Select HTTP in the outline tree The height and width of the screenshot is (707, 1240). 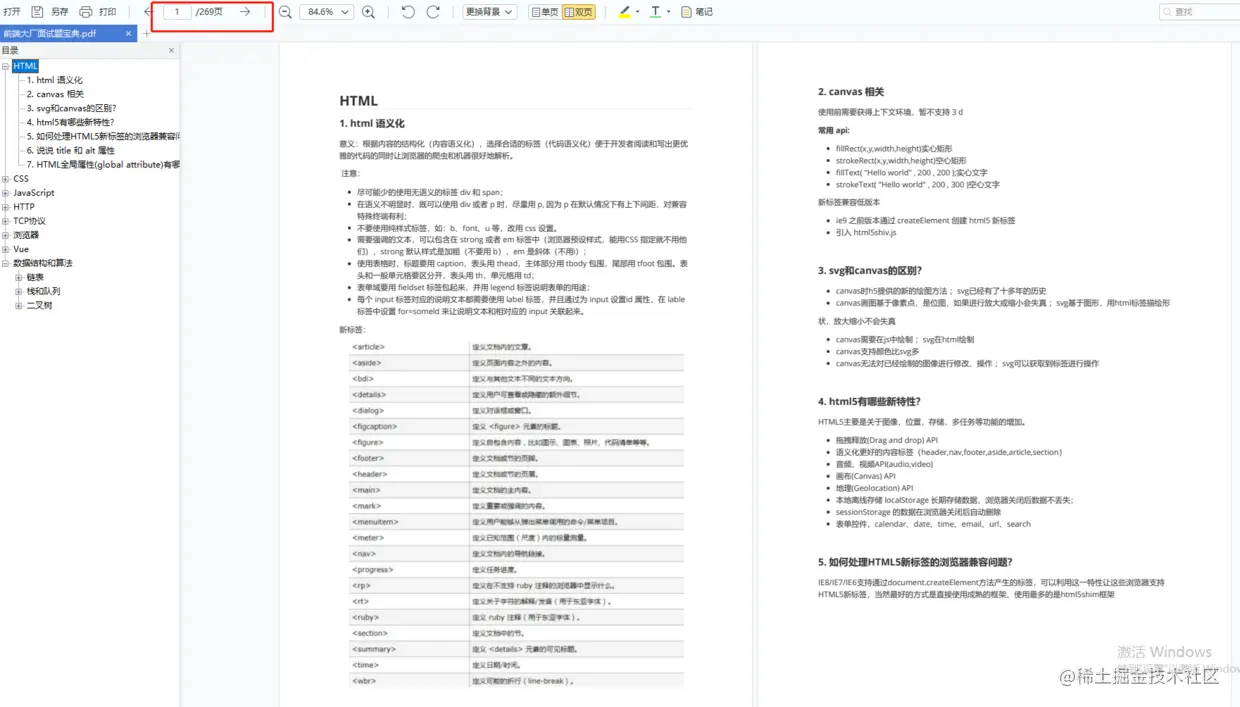(24, 207)
